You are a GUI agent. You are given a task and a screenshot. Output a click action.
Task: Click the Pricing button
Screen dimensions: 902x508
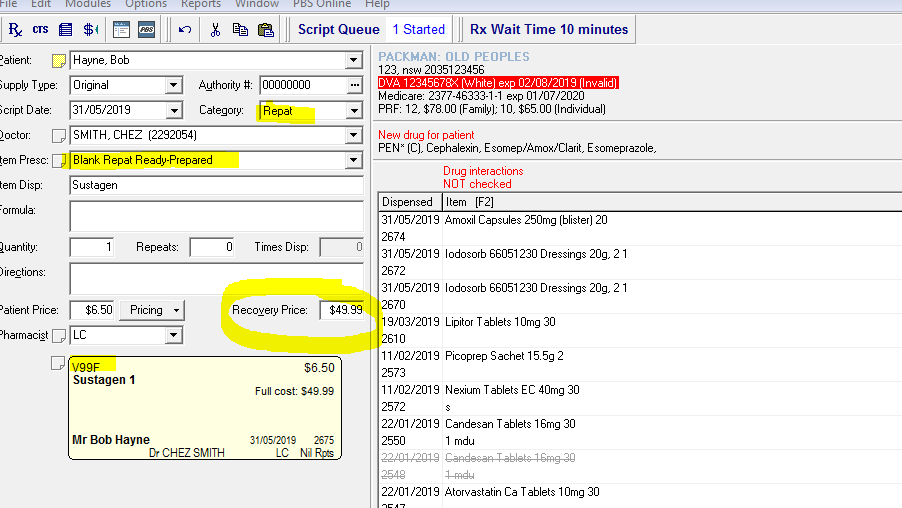pyautogui.click(x=152, y=310)
